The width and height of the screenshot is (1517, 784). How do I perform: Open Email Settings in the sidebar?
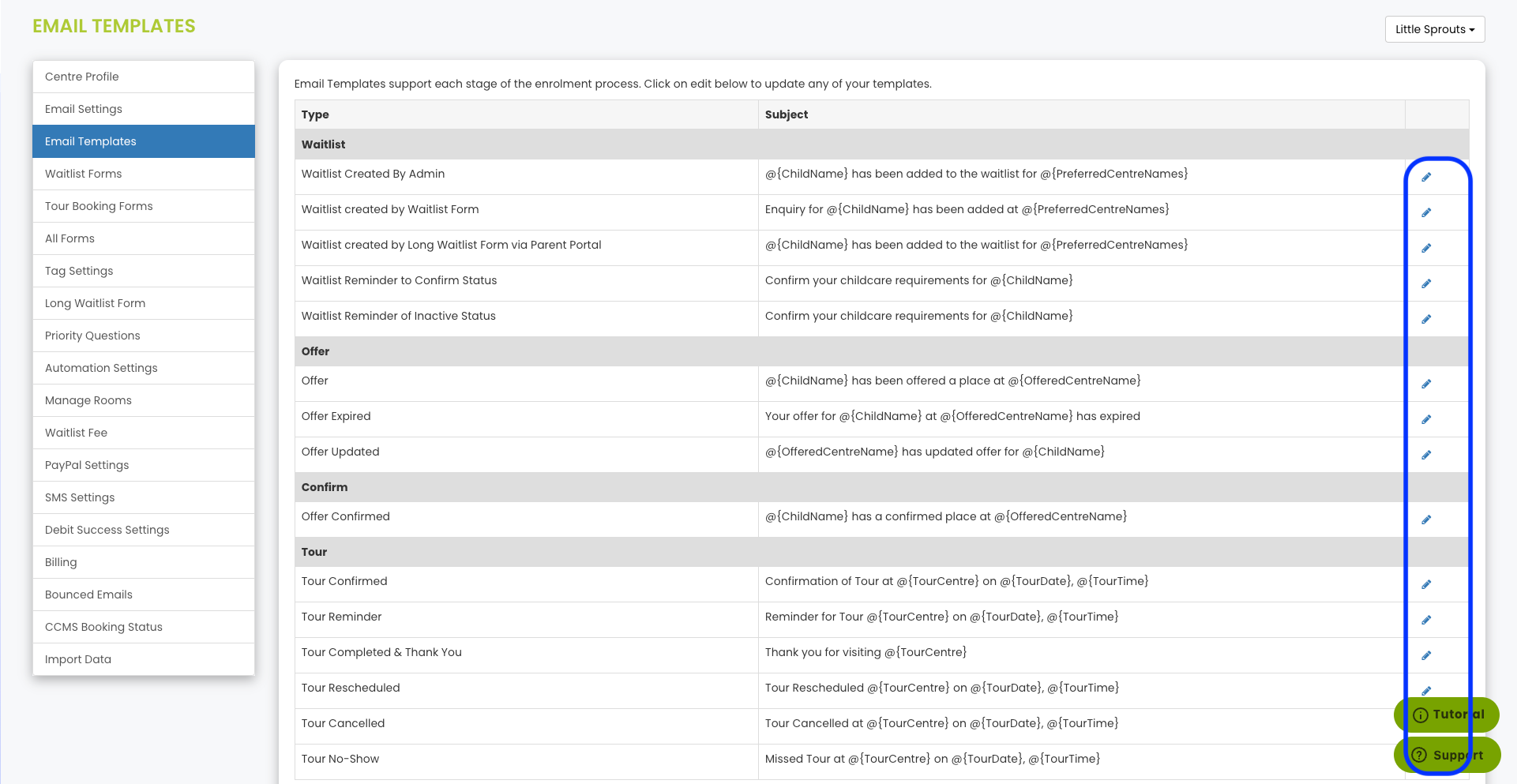(144, 109)
